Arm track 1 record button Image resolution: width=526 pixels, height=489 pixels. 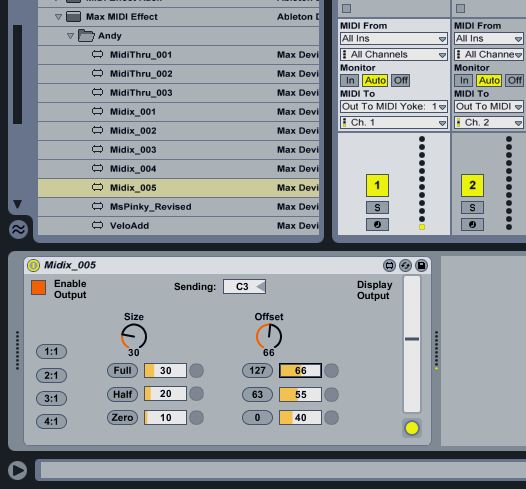click(x=377, y=225)
